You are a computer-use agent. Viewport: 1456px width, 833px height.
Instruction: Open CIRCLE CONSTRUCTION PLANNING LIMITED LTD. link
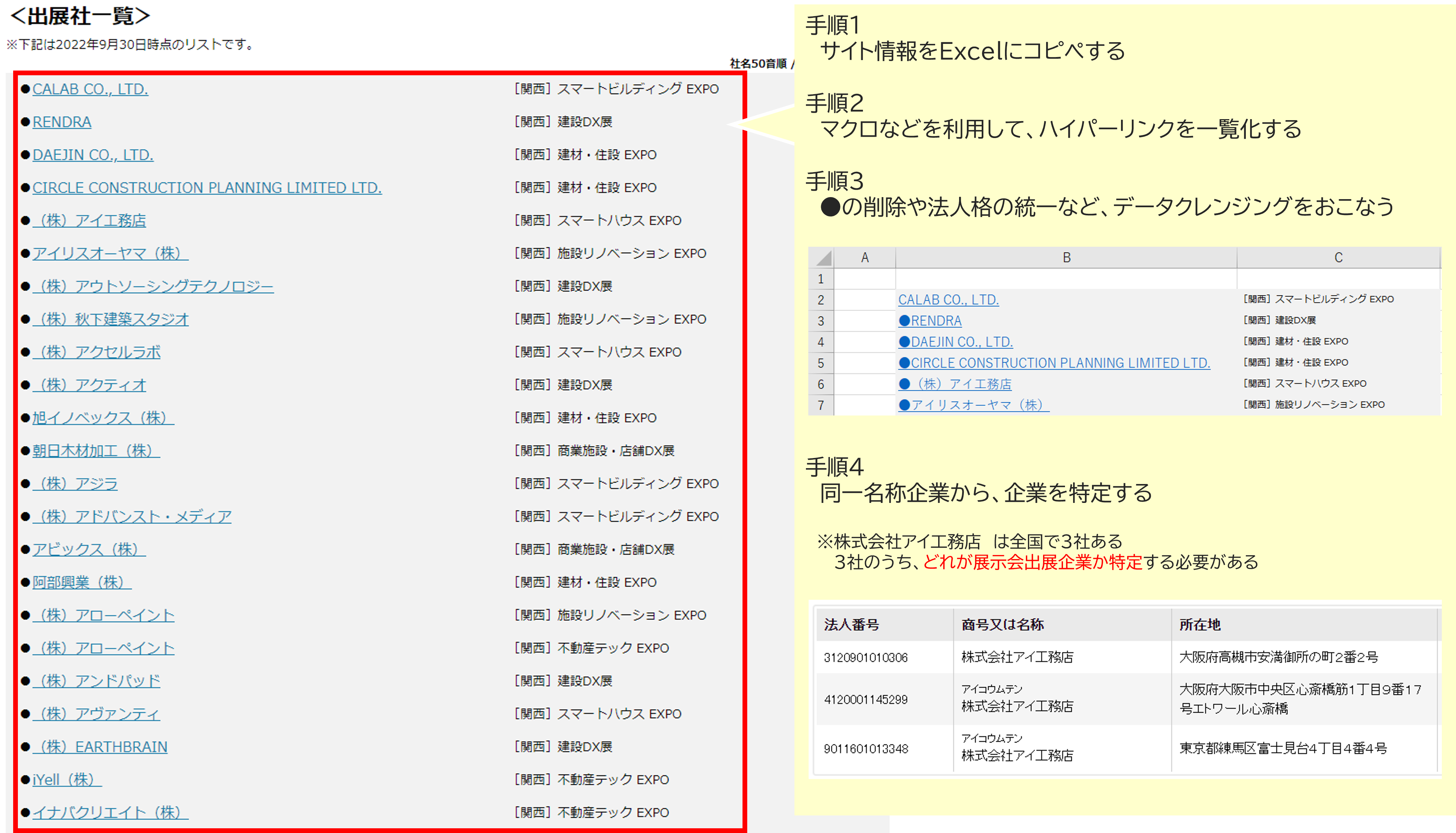point(207,188)
